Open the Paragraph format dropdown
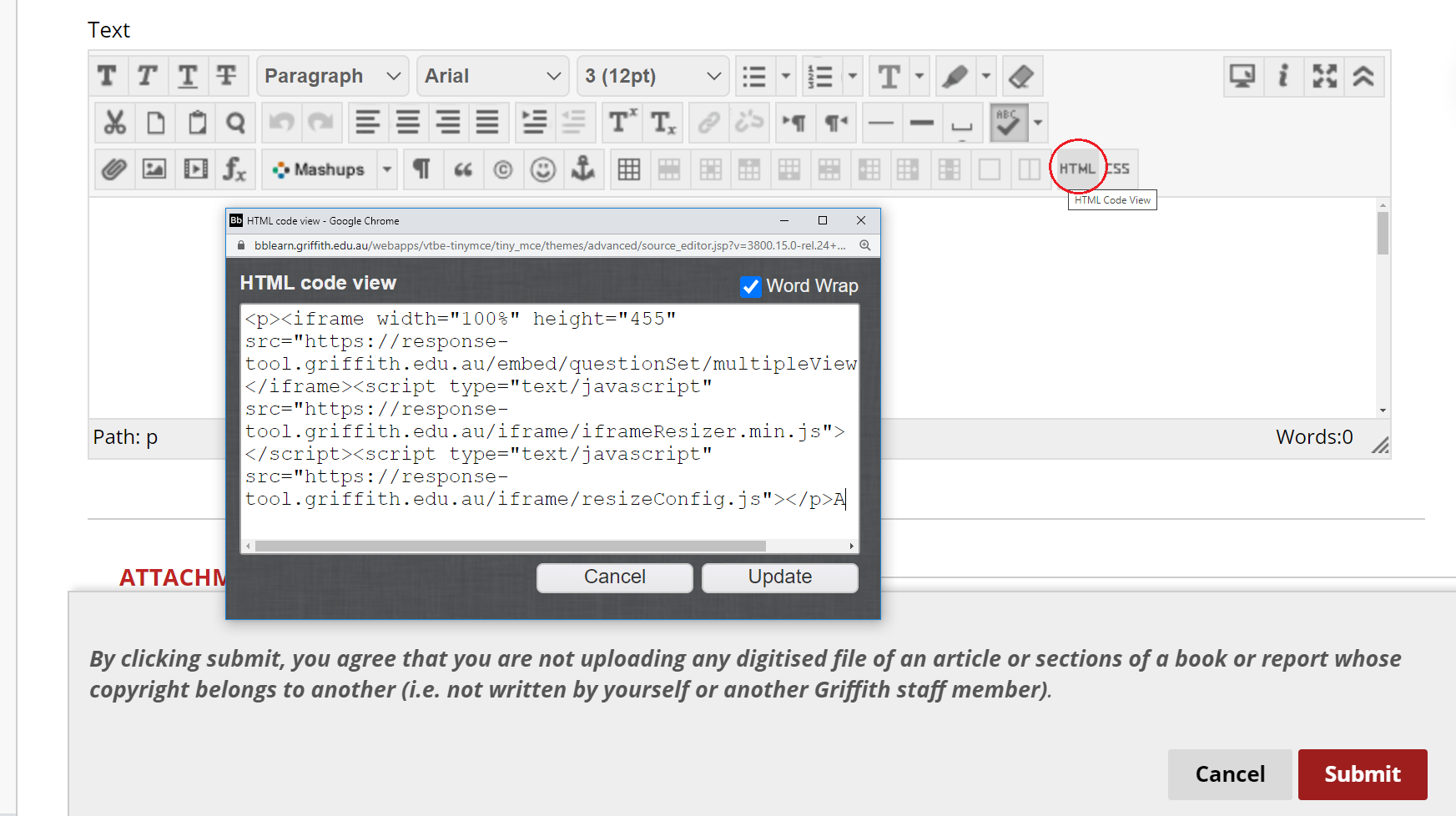Screen dimensions: 1456x816 click(x=333, y=76)
